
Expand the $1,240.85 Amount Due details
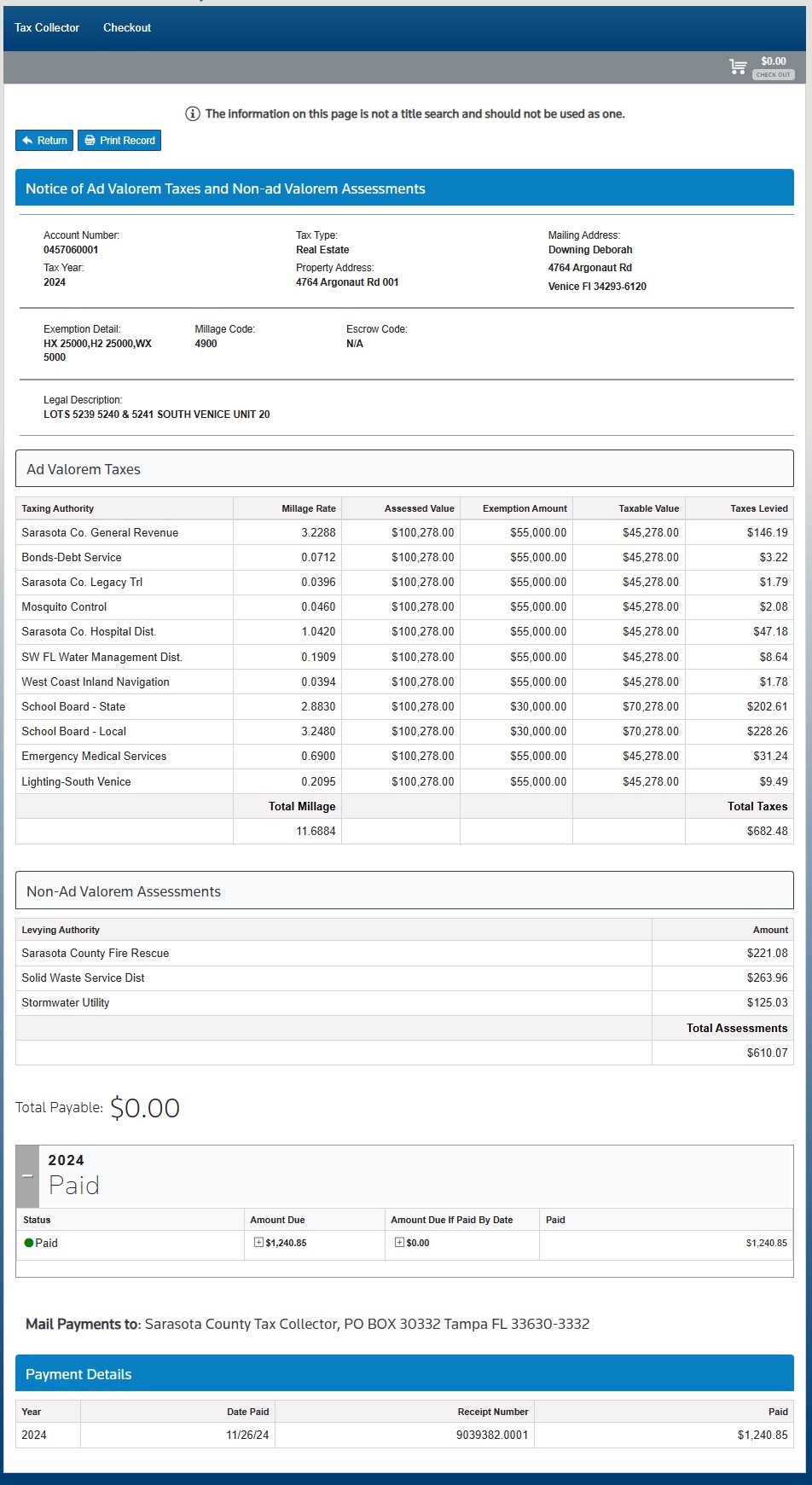[x=258, y=1243]
